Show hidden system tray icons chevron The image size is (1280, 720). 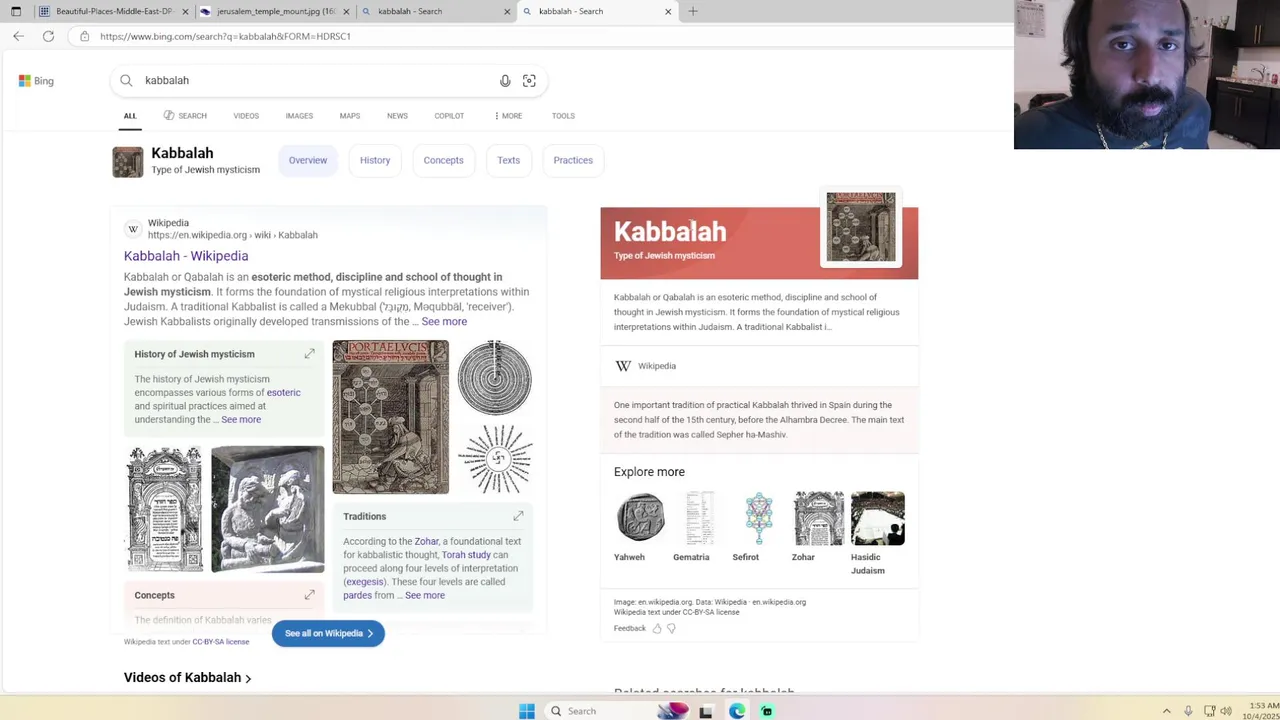(1166, 711)
